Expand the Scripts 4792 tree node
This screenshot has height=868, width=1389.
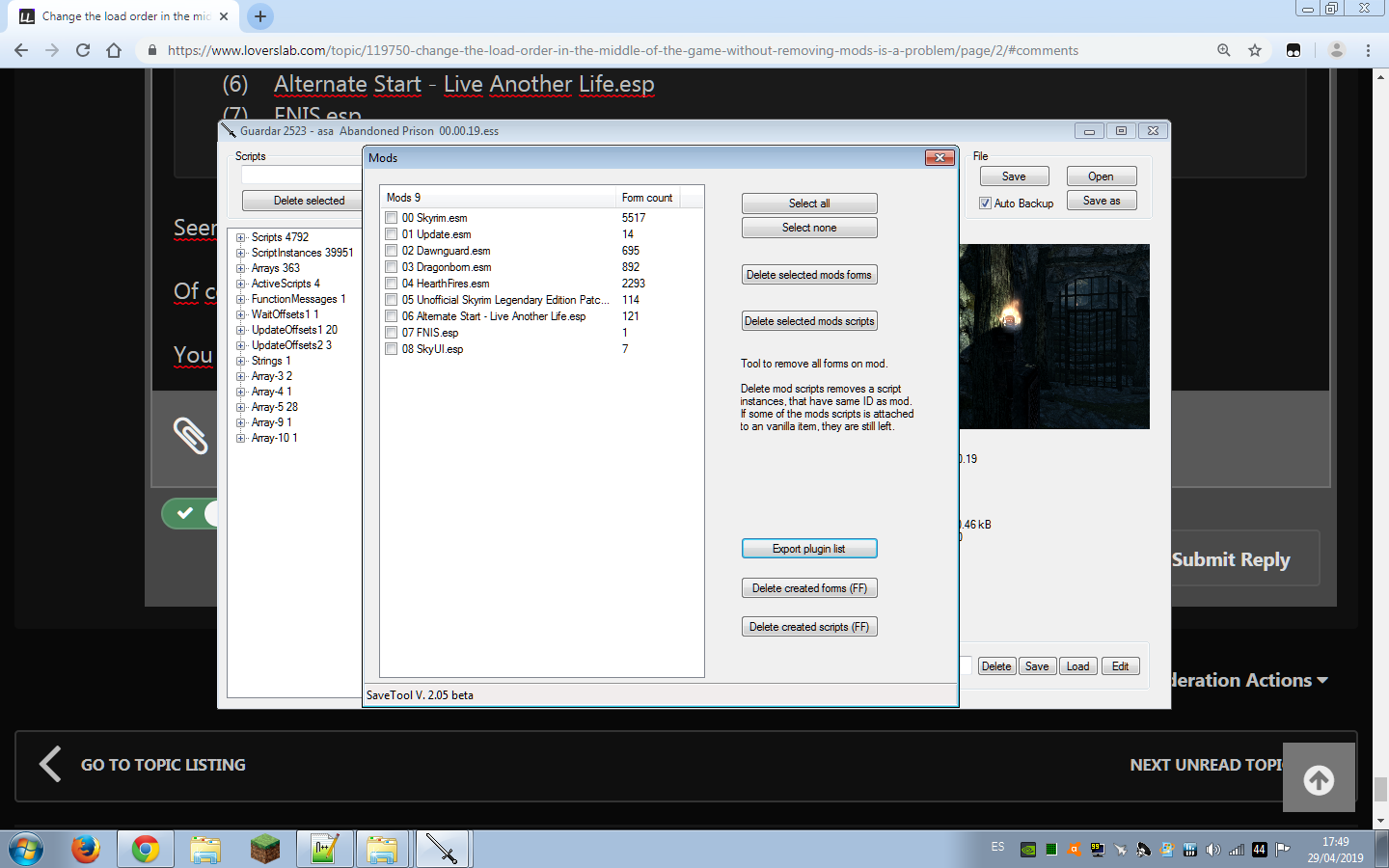pos(241,237)
